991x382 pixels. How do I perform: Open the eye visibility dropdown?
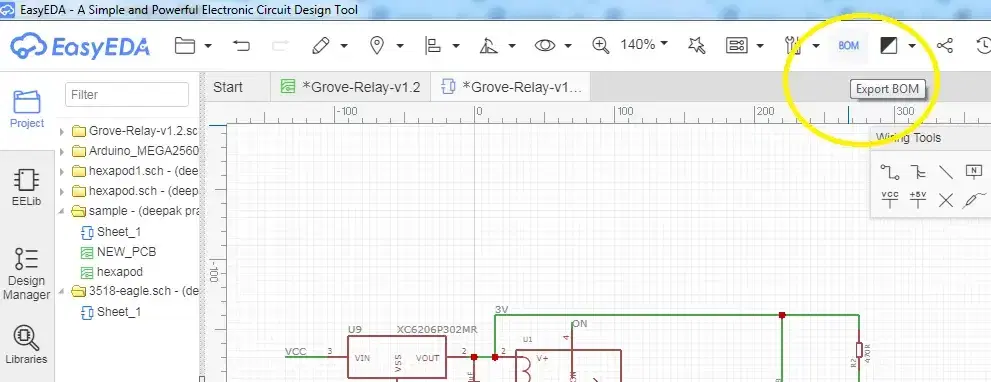(x=568, y=46)
